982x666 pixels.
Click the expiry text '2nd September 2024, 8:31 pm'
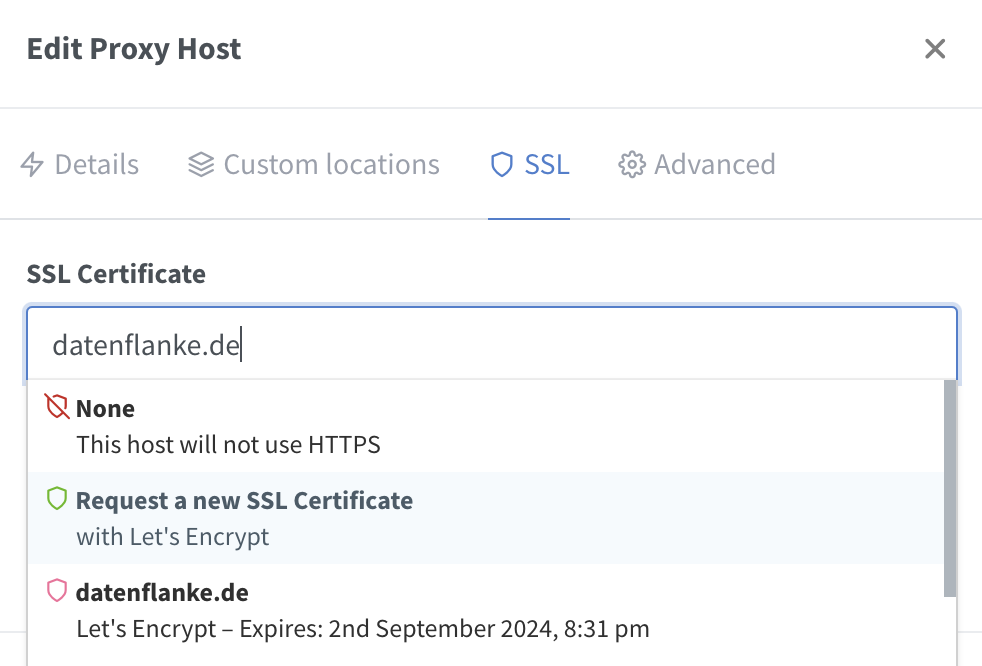[489, 628]
